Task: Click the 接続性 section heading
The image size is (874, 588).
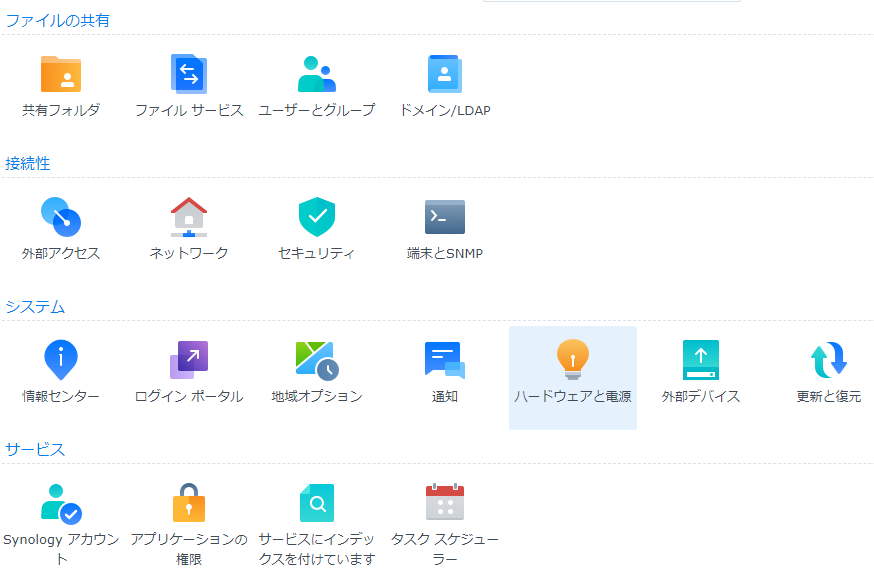Action: [27, 164]
